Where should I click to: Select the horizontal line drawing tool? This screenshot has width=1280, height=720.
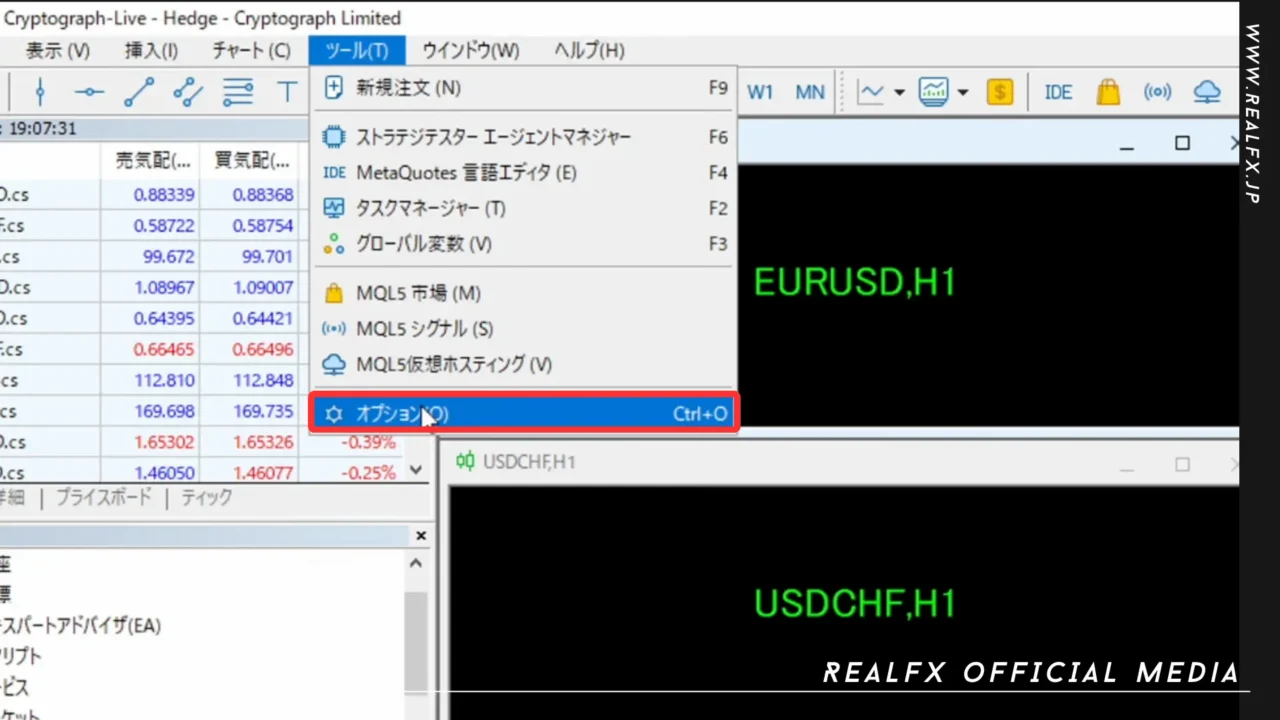point(88,92)
